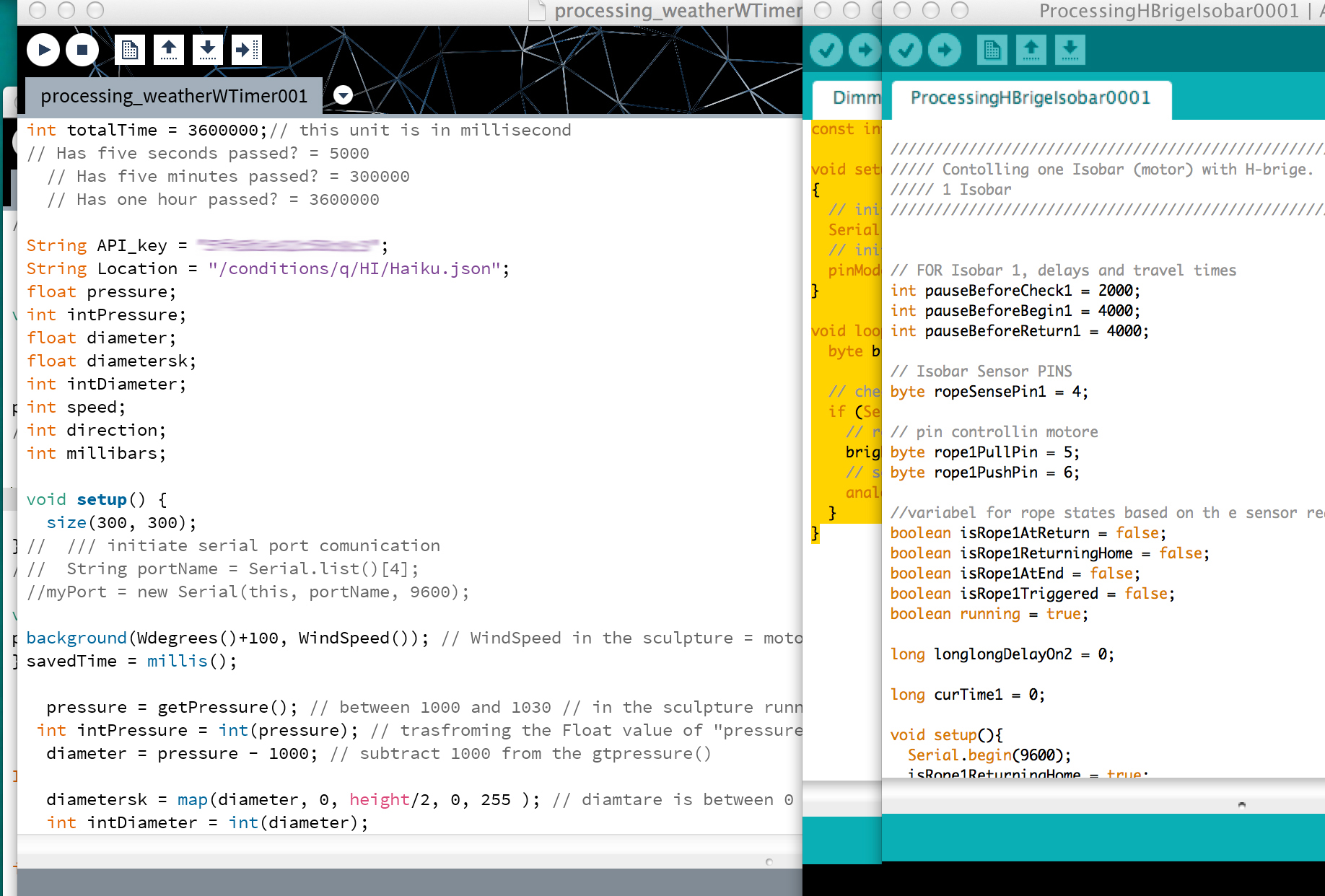
Task: Click the Arduino console resize handle dot
Action: pos(1241,804)
